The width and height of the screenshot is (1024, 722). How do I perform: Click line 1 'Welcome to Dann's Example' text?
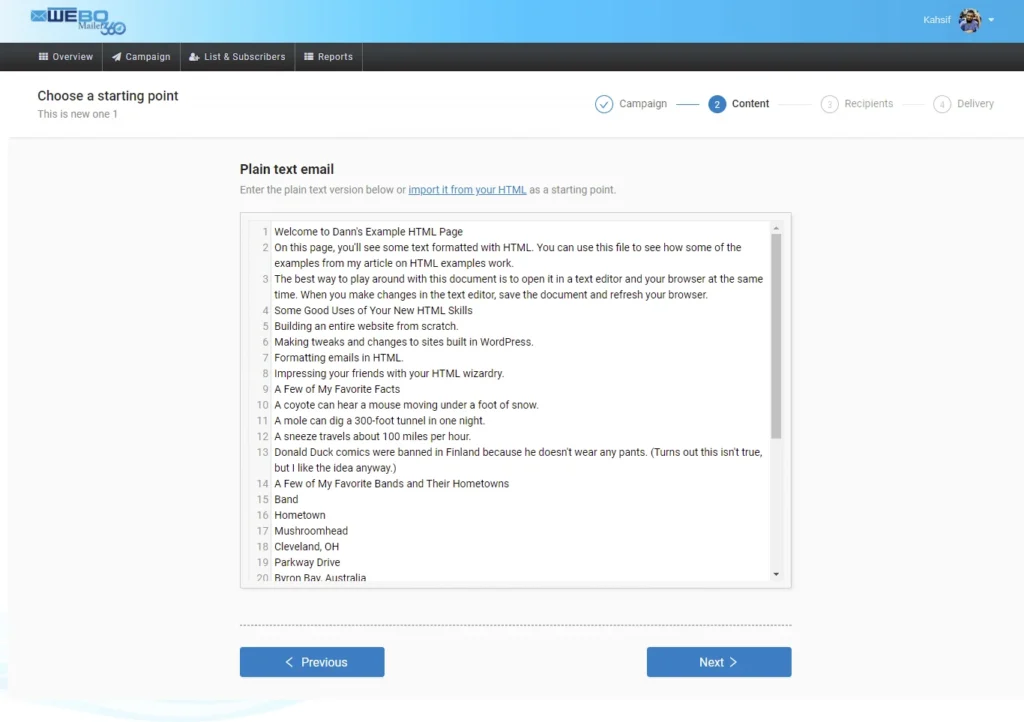(368, 232)
